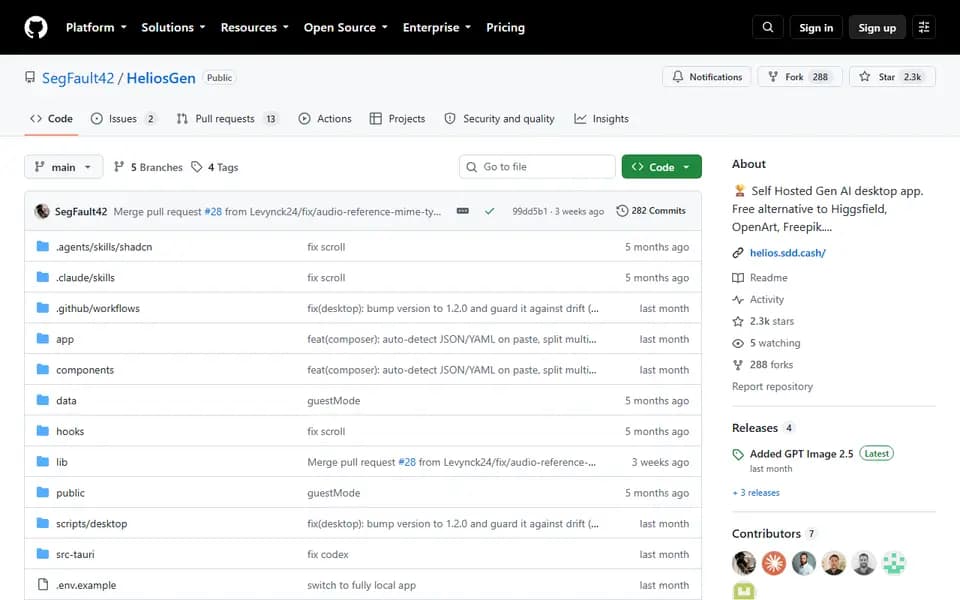Select the Insights tab
960x600 pixels.
pos(602,119)
